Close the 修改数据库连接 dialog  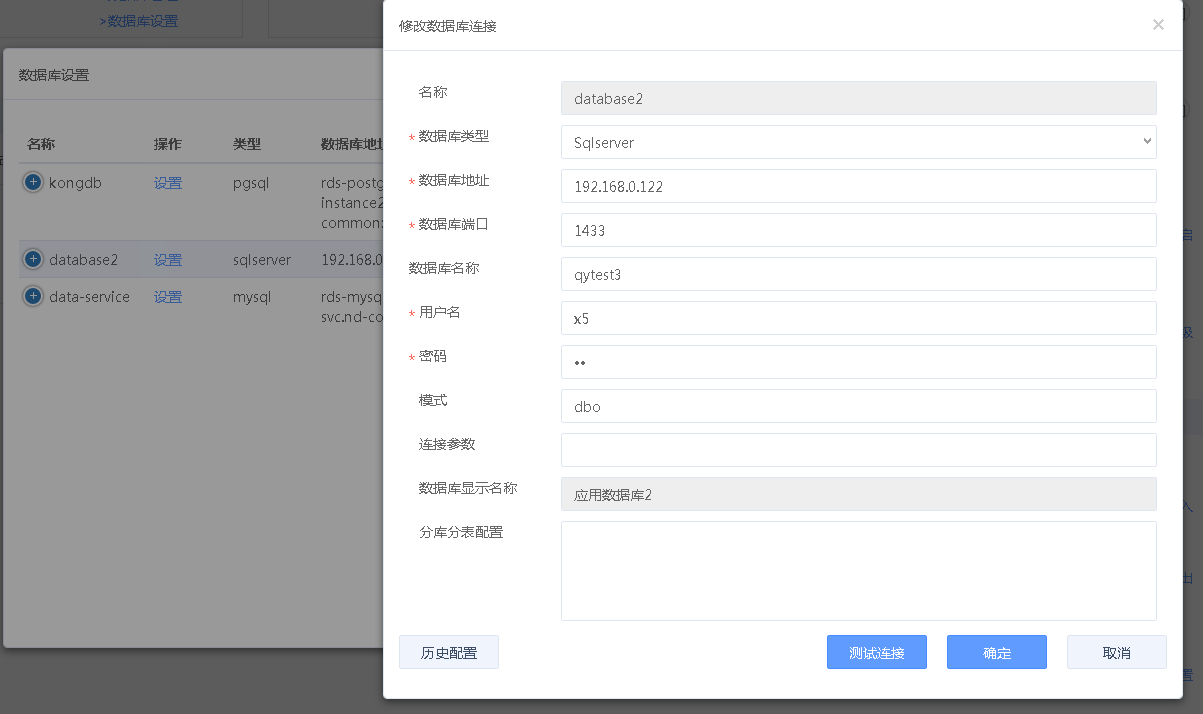(x=1158, y=25)
